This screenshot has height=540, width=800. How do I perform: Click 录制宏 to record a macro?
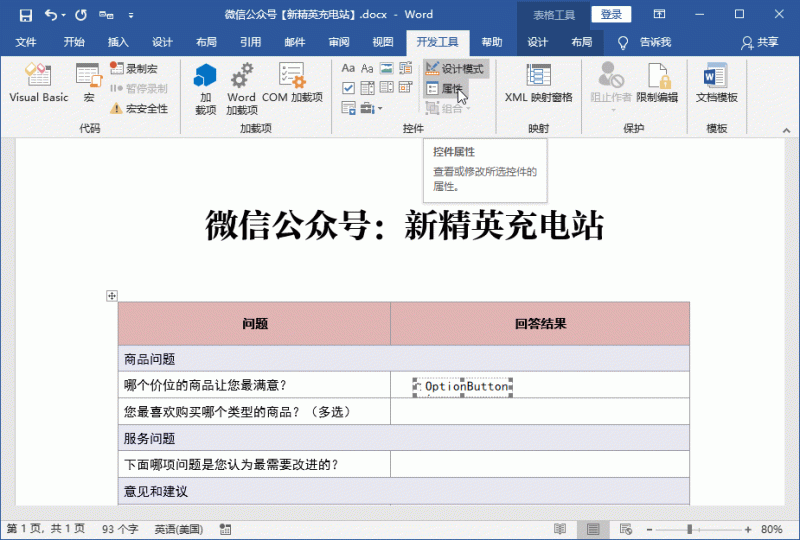point(134,68)
